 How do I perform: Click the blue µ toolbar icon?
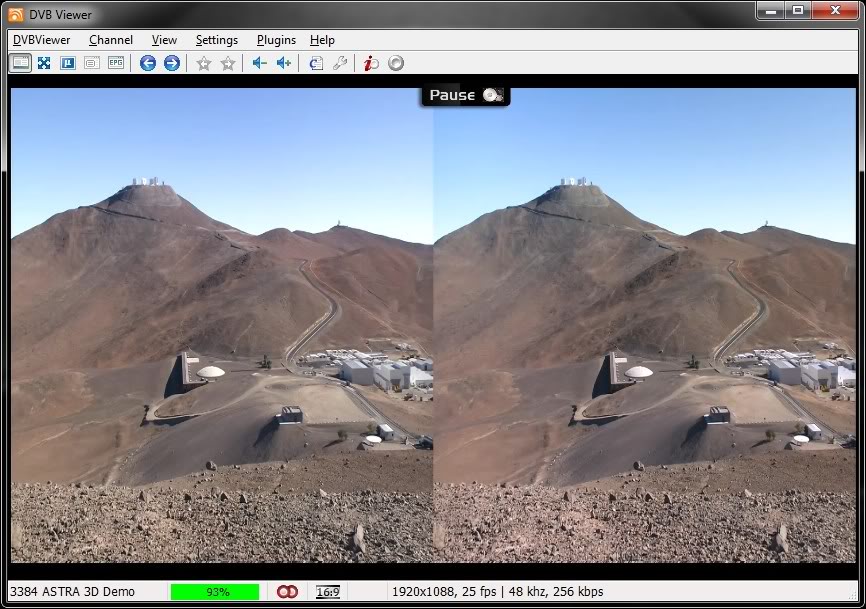[x=68, y=63]
